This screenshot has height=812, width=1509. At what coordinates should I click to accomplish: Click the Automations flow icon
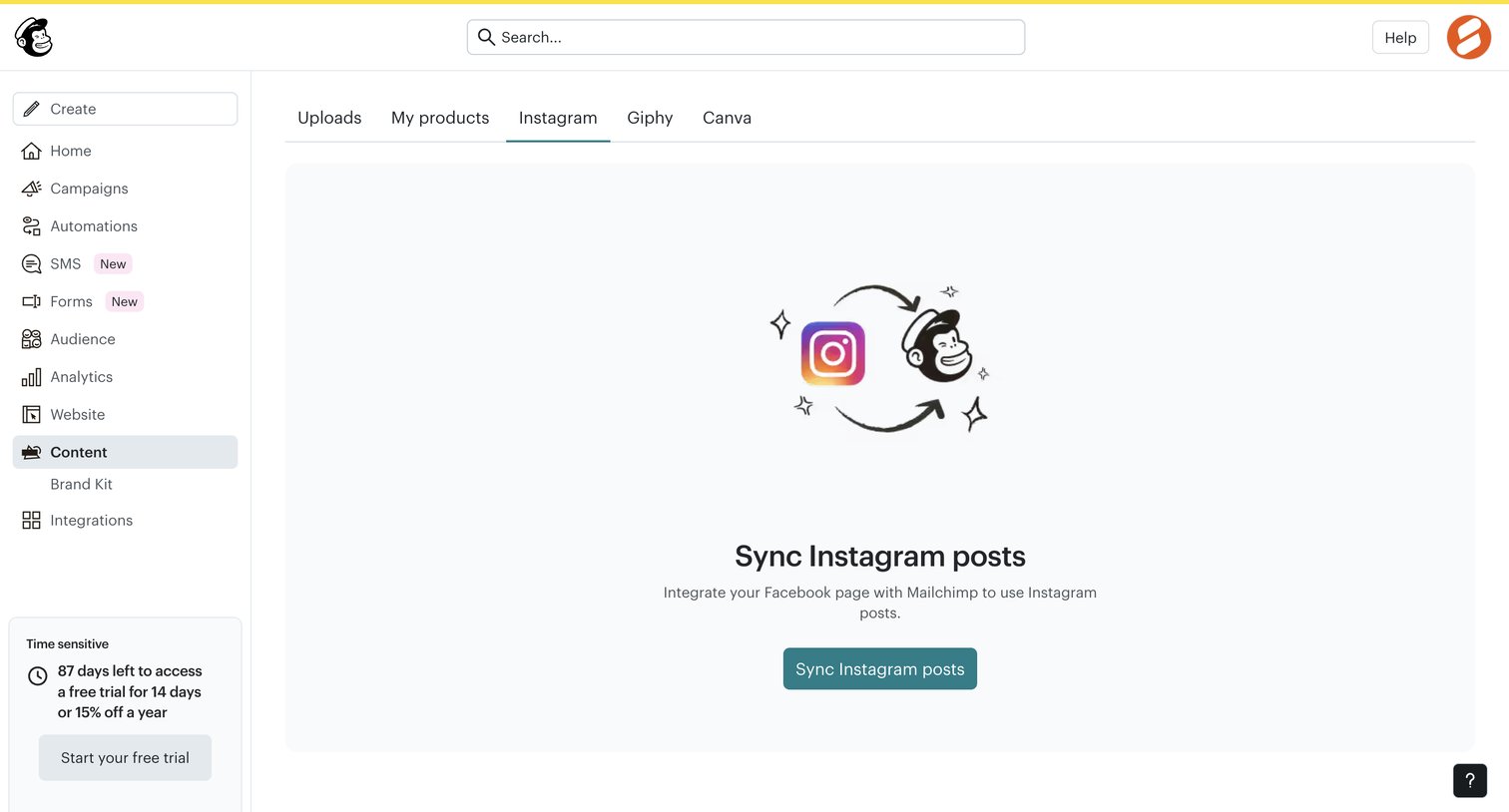[x=32, y=226]
